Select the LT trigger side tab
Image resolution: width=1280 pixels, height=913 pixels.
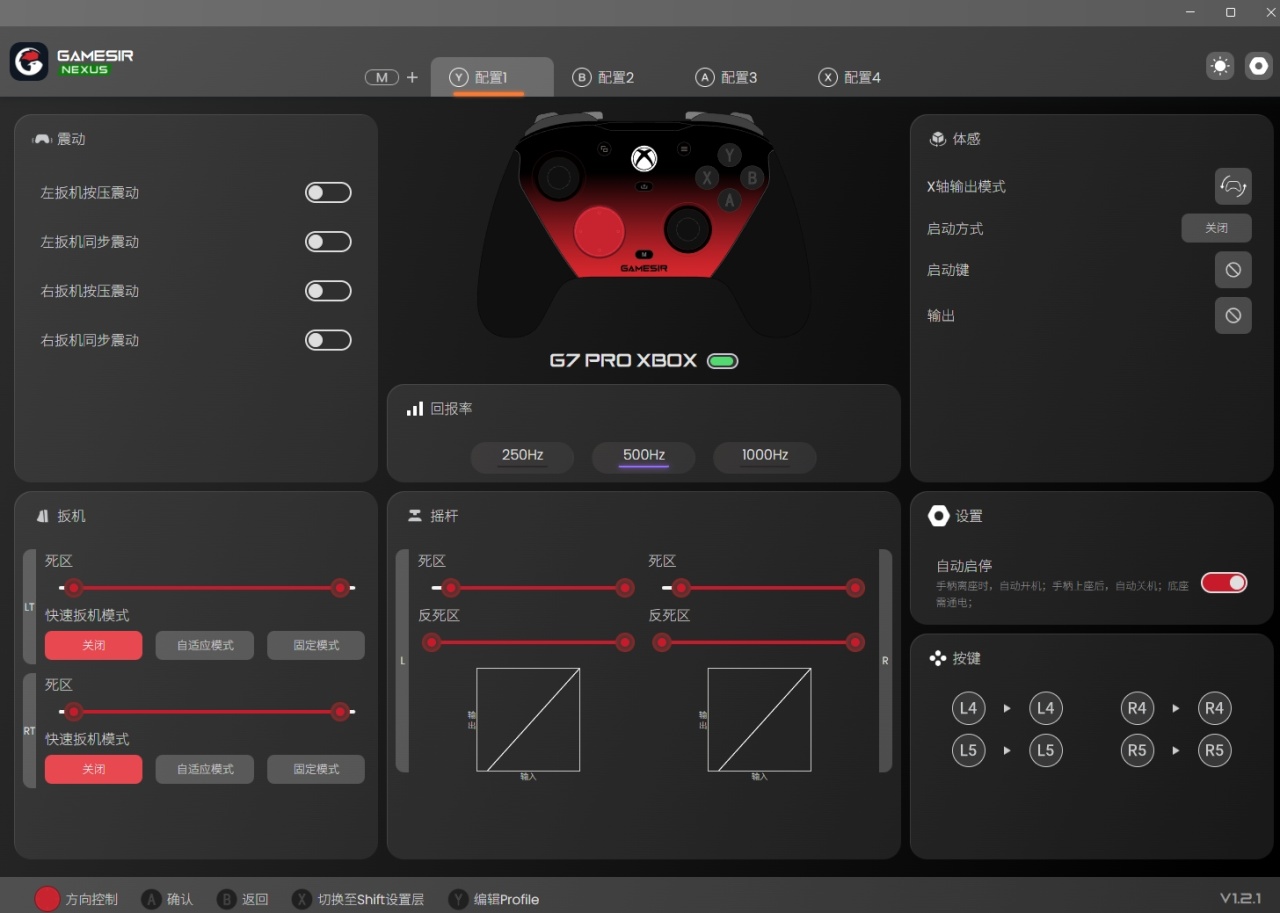(29, 607)
